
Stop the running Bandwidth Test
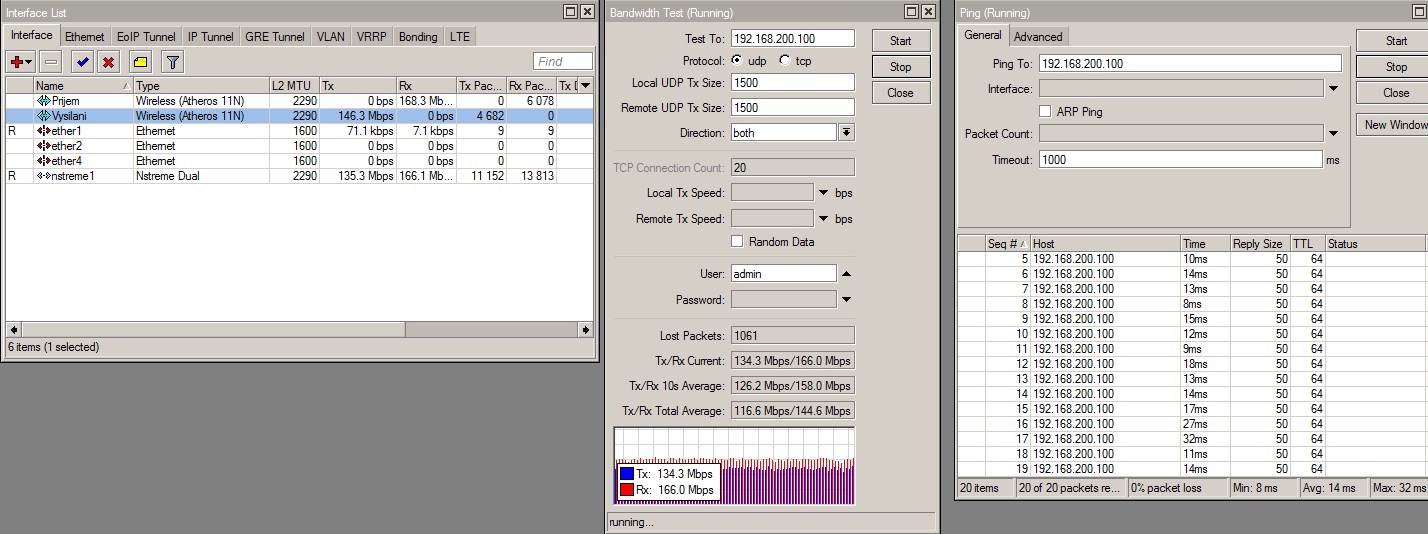point(900,67)
